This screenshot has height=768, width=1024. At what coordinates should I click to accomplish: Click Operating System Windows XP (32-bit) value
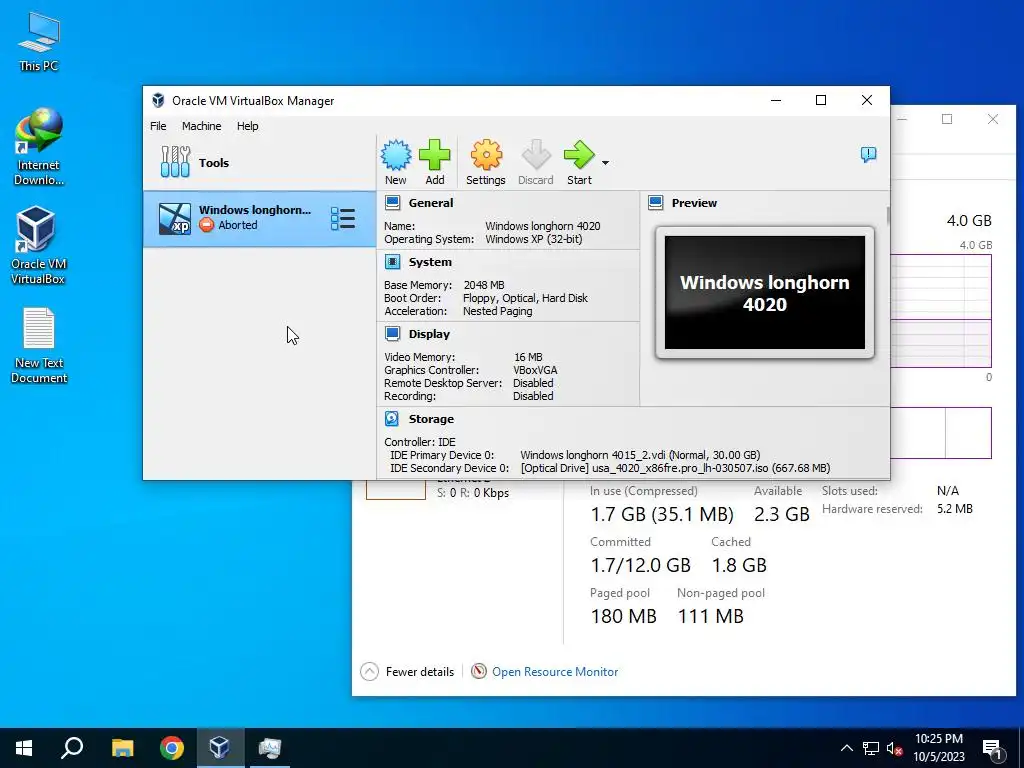point(534,239)
